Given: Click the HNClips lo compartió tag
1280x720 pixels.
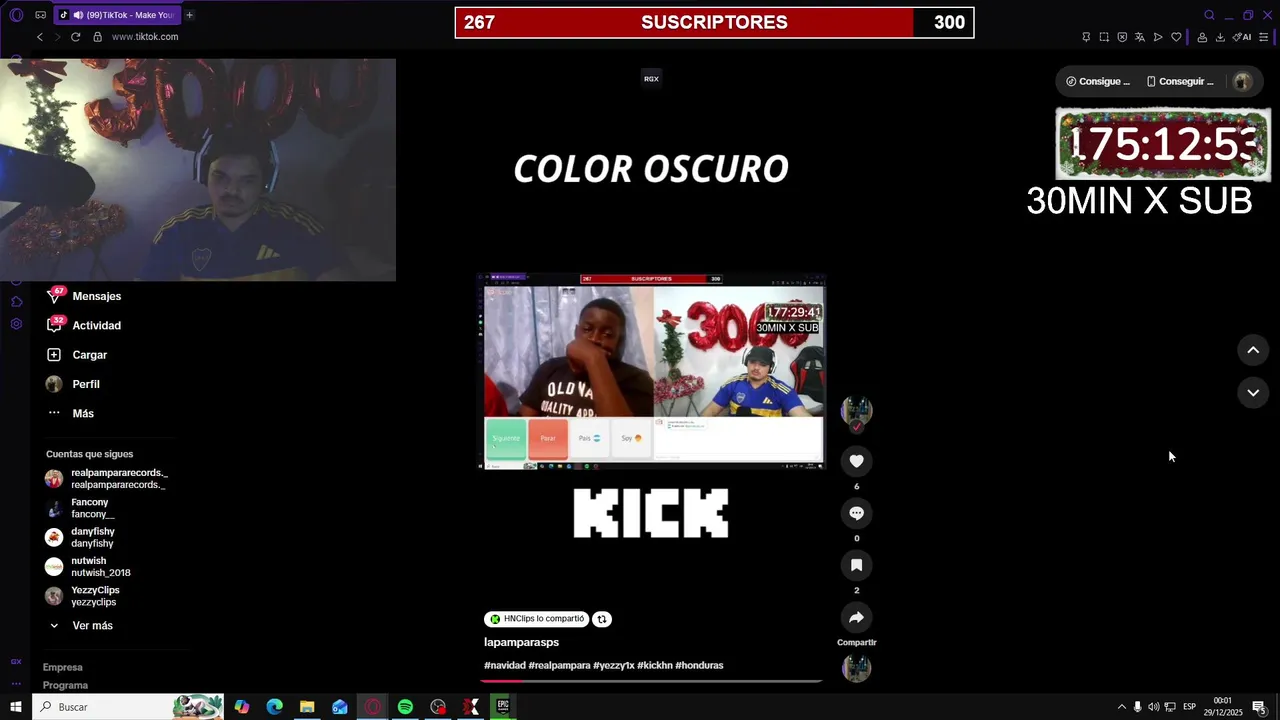Looking at the screenshot, I should 536,619.
